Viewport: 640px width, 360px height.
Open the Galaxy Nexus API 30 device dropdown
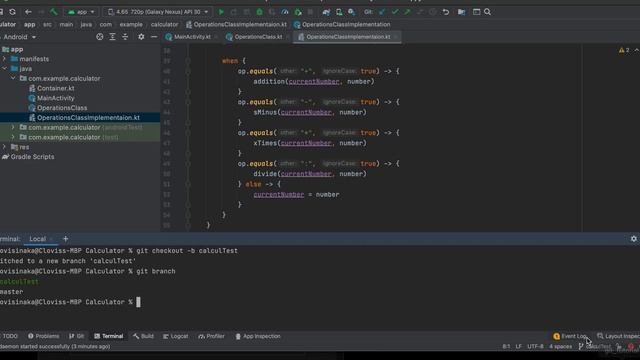pos(158,12)
